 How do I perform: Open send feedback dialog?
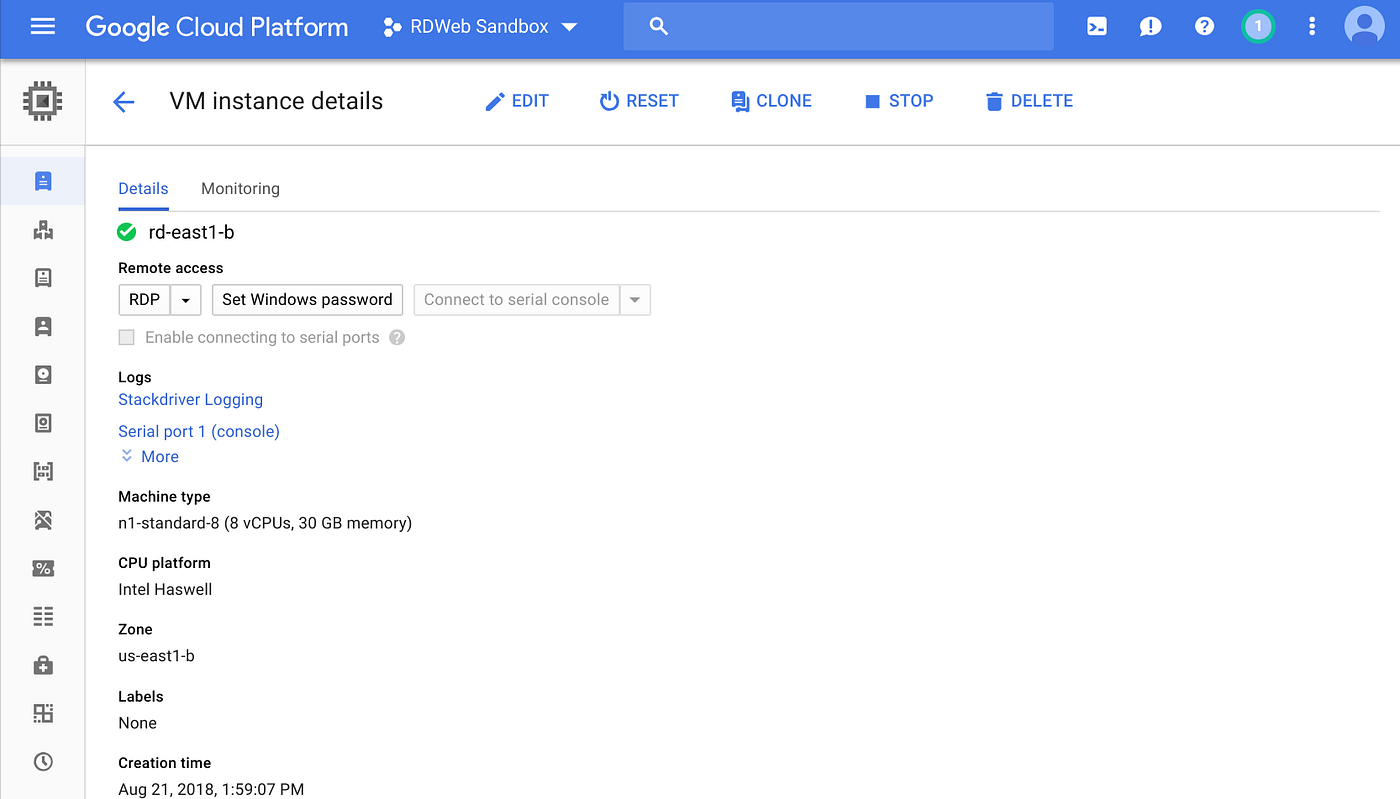[1150, 26]
